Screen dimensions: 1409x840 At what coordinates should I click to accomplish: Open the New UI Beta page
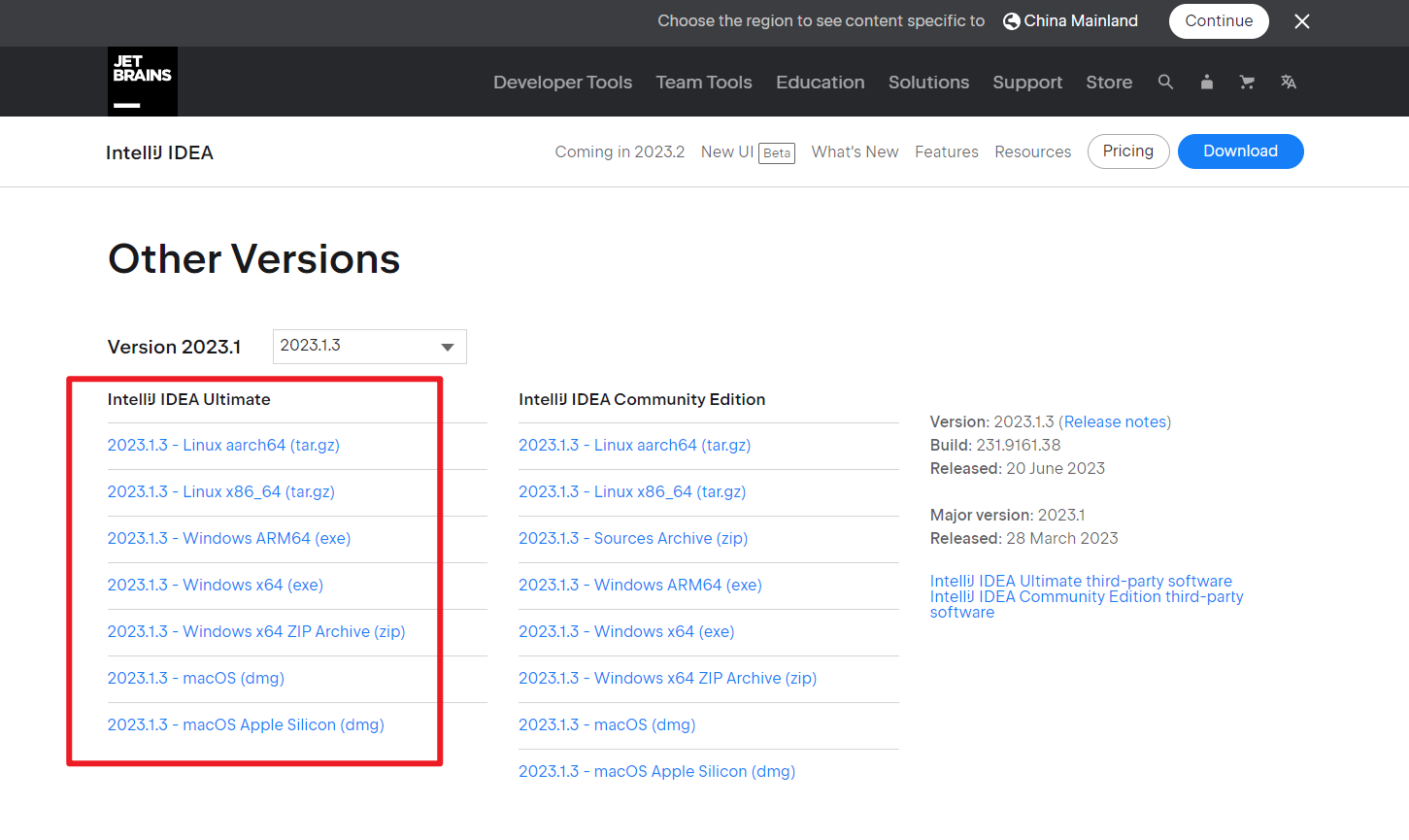(x=748, y=152)
